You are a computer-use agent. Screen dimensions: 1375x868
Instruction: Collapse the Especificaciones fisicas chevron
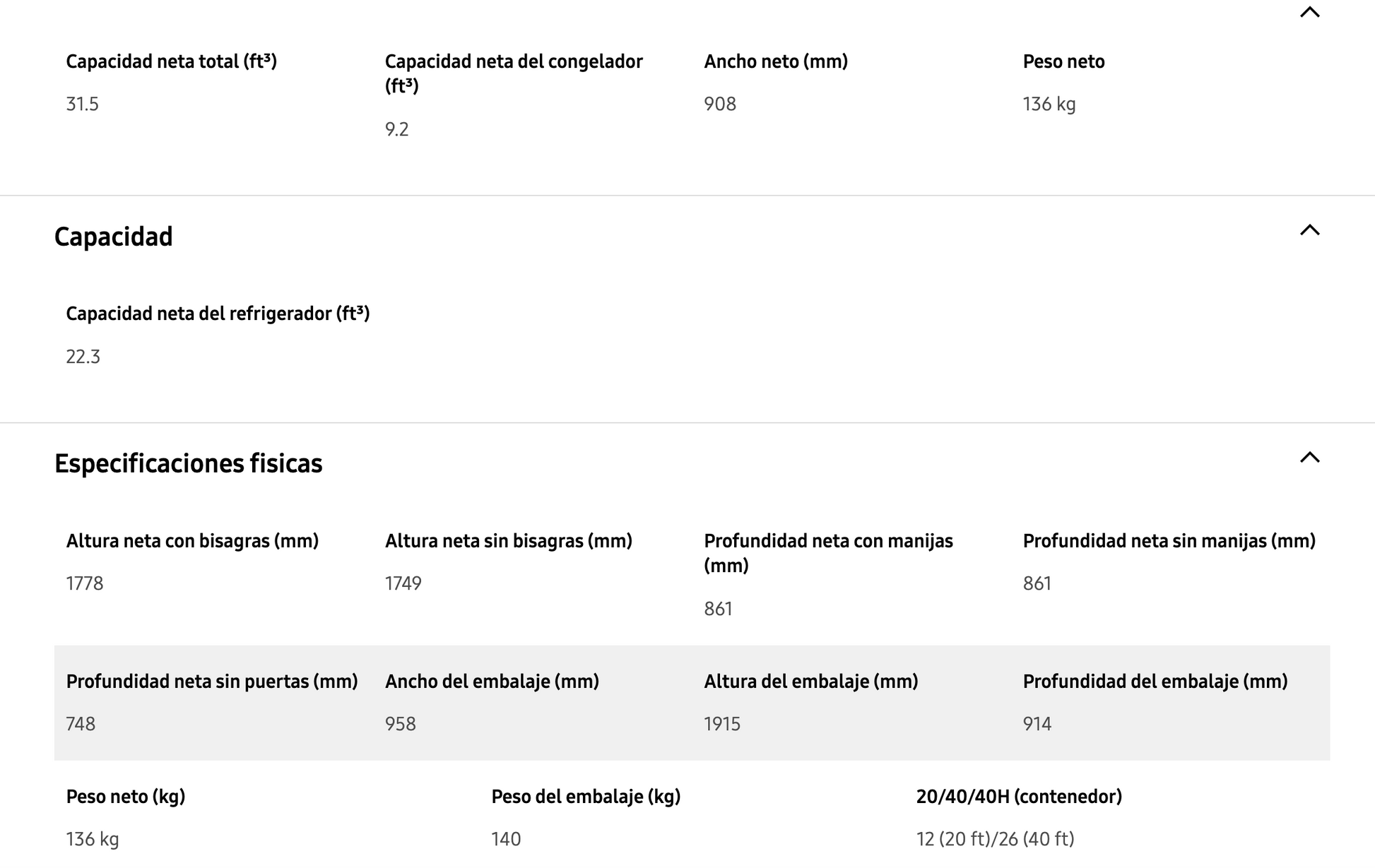[x=1309, y=458]
